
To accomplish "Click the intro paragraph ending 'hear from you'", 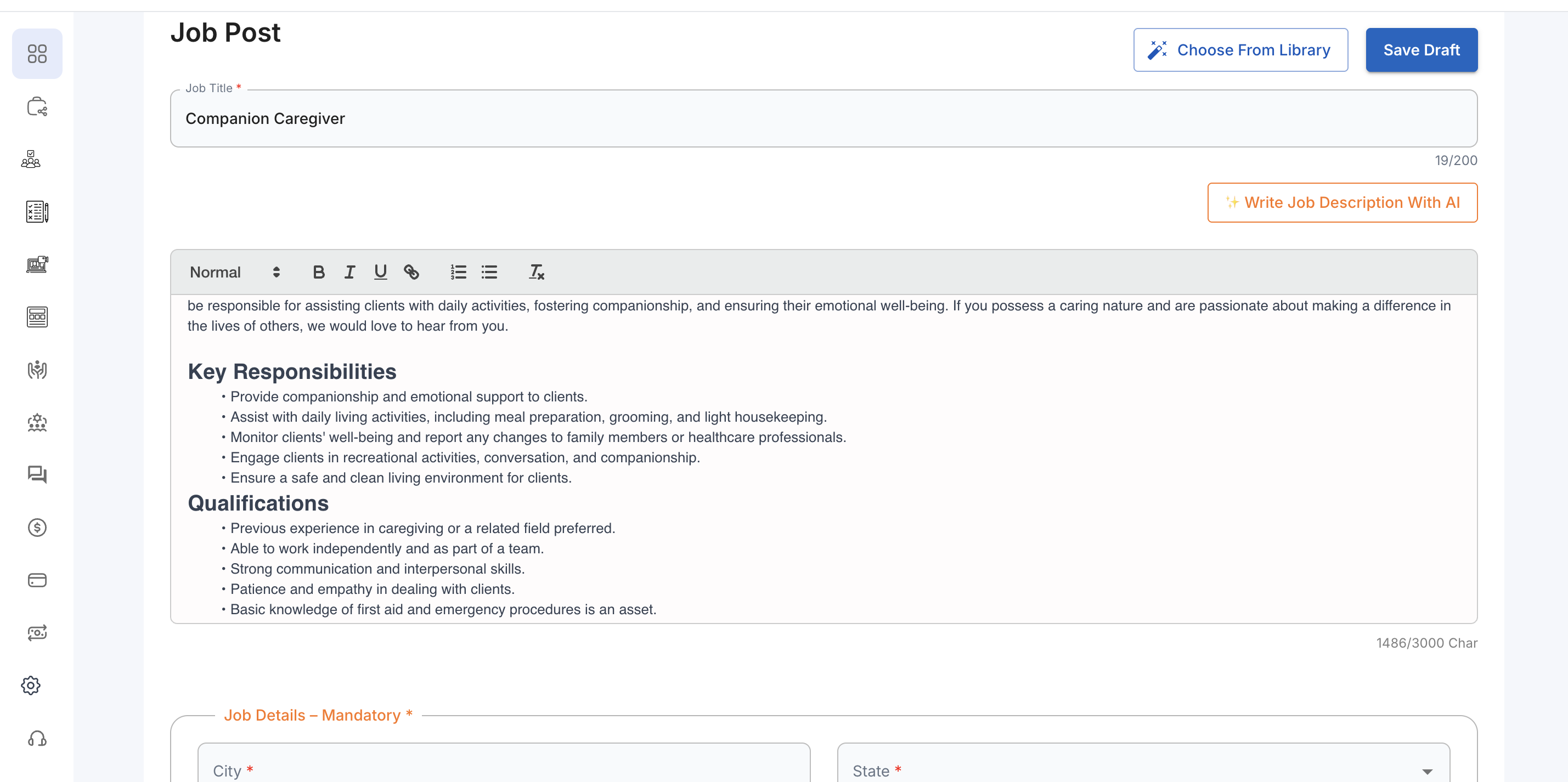I will tap(819, 316).
